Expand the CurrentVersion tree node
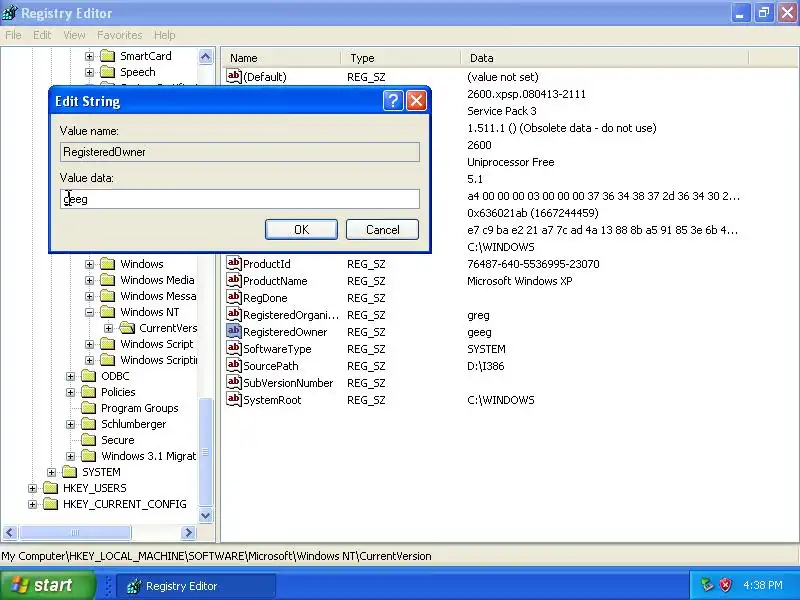Screen dimensions: 800x600 click(x=109, y=328)
